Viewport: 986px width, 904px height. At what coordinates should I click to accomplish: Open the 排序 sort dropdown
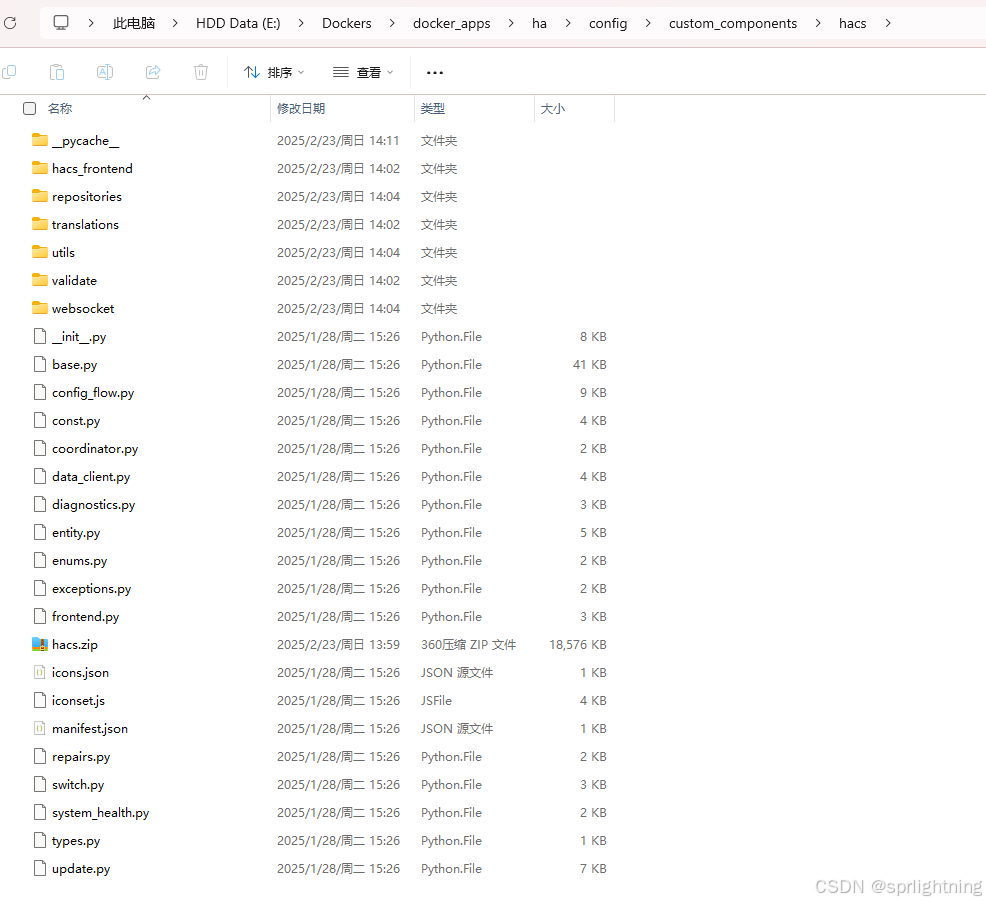pos(274,73)
